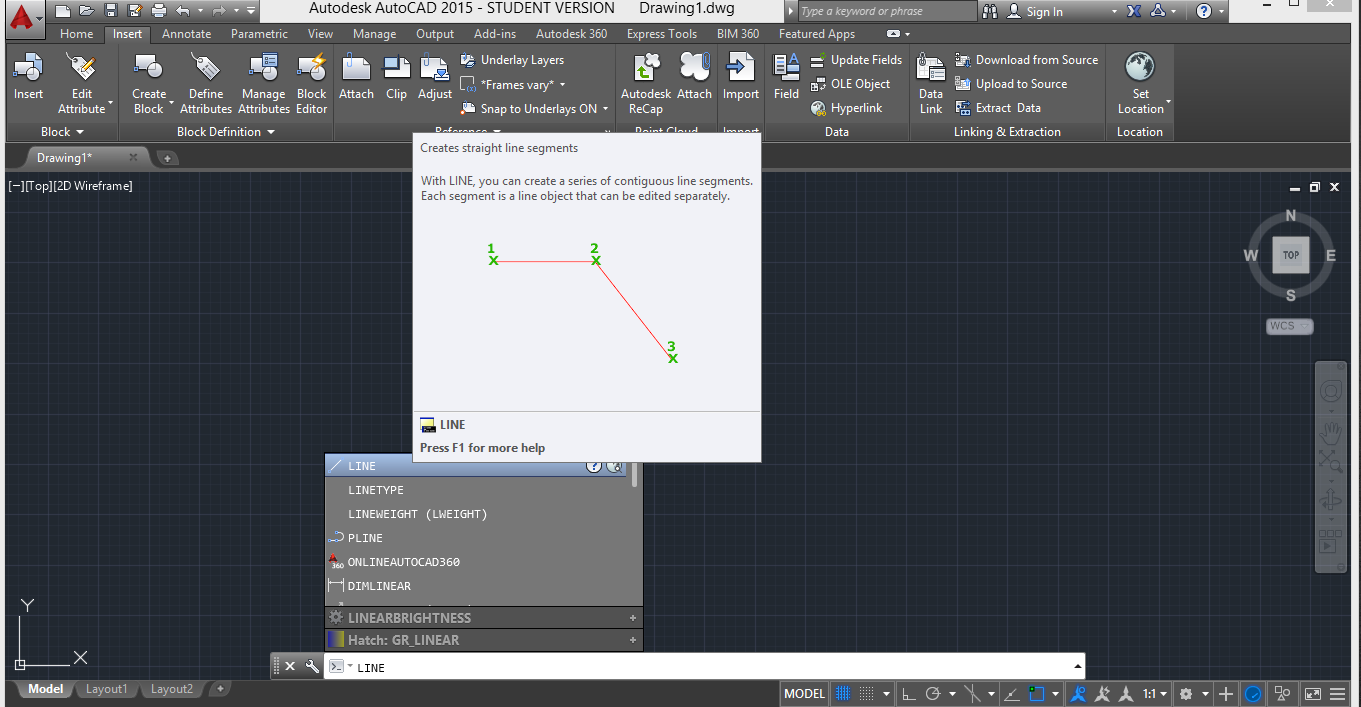Screen dimensions: 1361x707
Task: Click the Pan hand icon in navigation bar
Action: [x=1330, y=433]
